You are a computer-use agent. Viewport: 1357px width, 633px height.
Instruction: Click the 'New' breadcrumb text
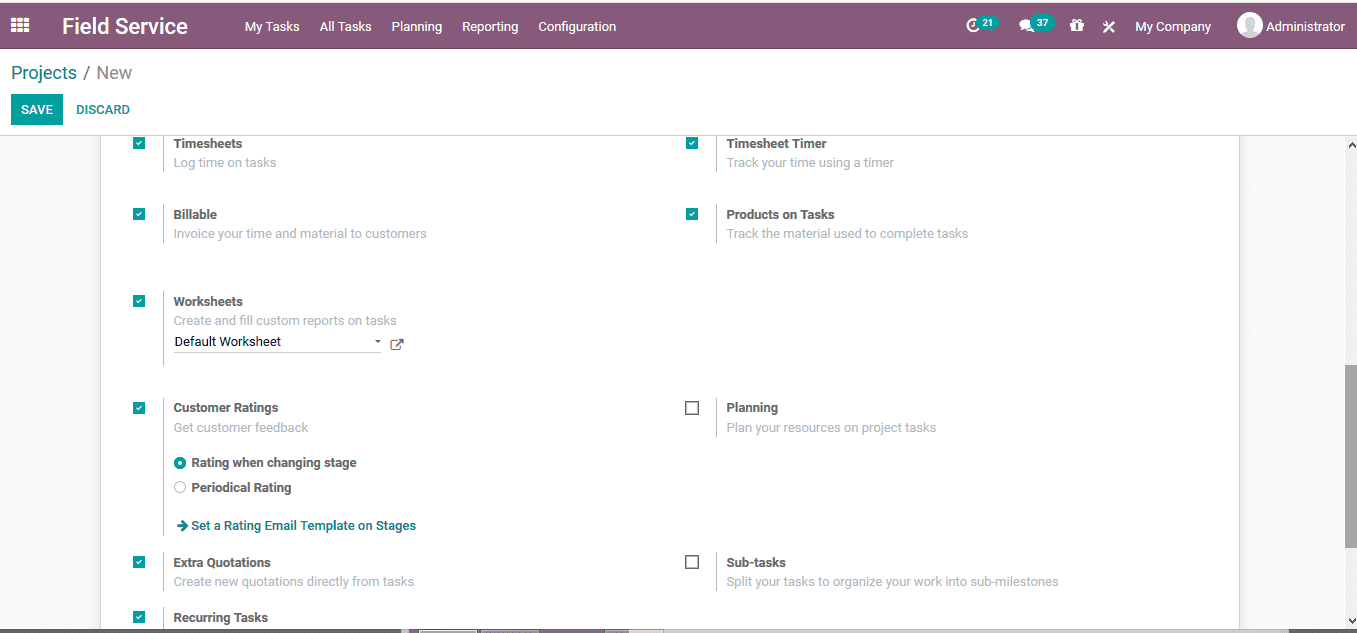pos(114,73)
